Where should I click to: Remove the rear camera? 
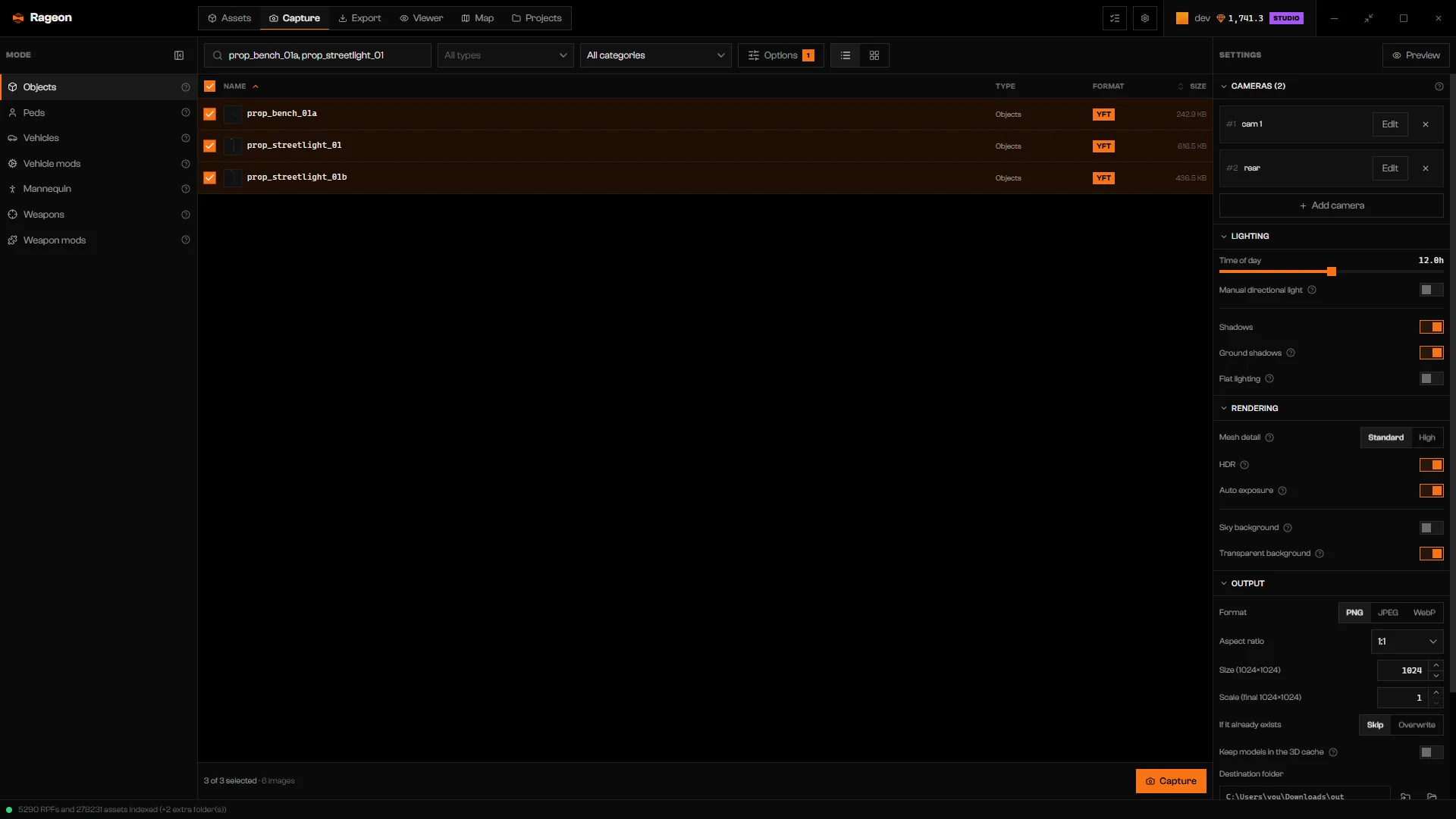pyautogui.click(x=1426, y=168)
